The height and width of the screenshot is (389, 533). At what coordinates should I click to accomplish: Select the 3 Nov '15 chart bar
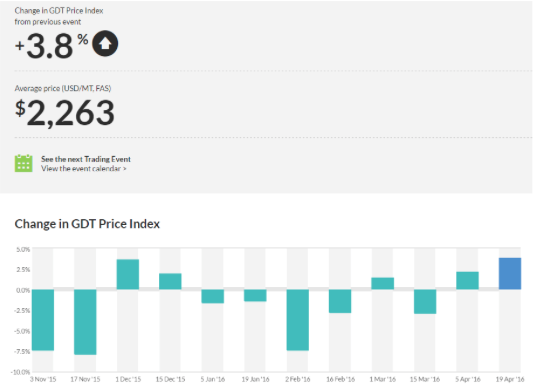click(x=43, y=320)
